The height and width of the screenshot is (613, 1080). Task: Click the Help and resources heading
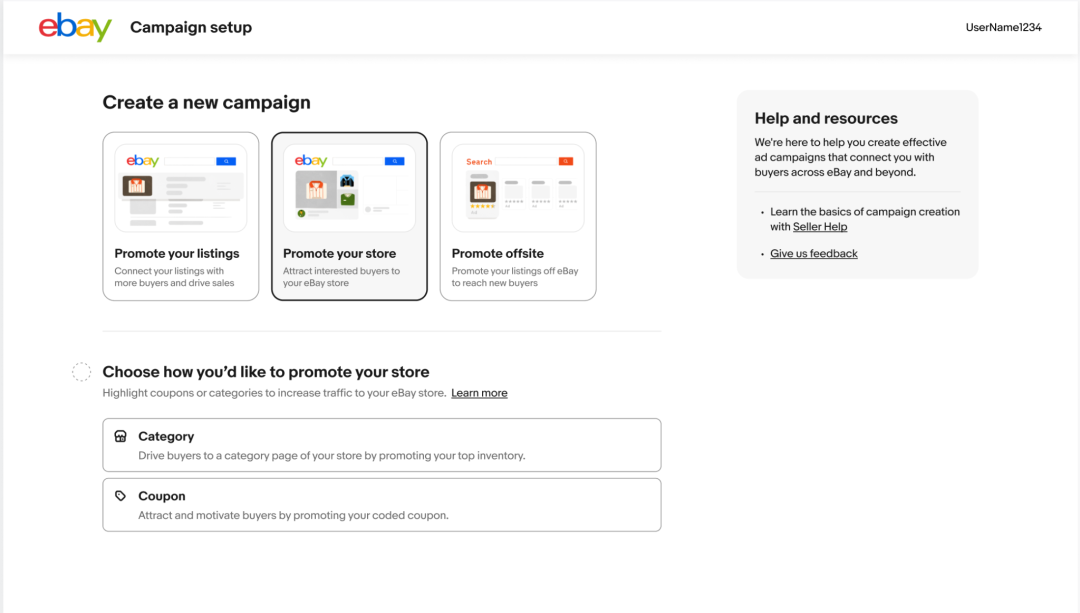[x=826, y=118]
